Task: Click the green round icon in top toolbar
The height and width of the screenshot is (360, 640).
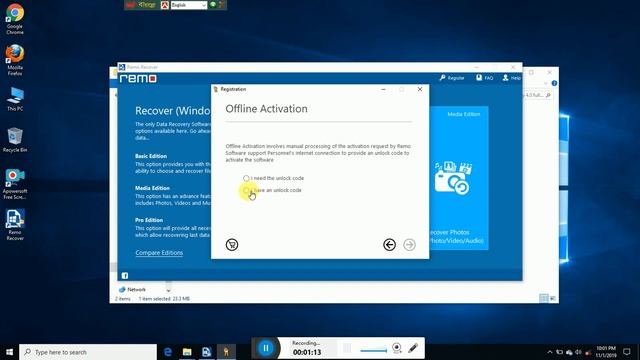Action: tap(213, 5)
